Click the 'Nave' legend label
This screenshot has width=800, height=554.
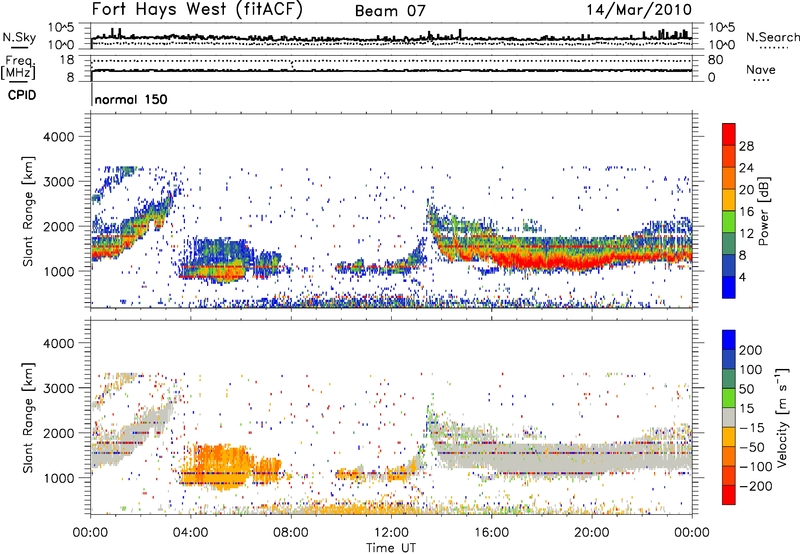click(761, 69)
